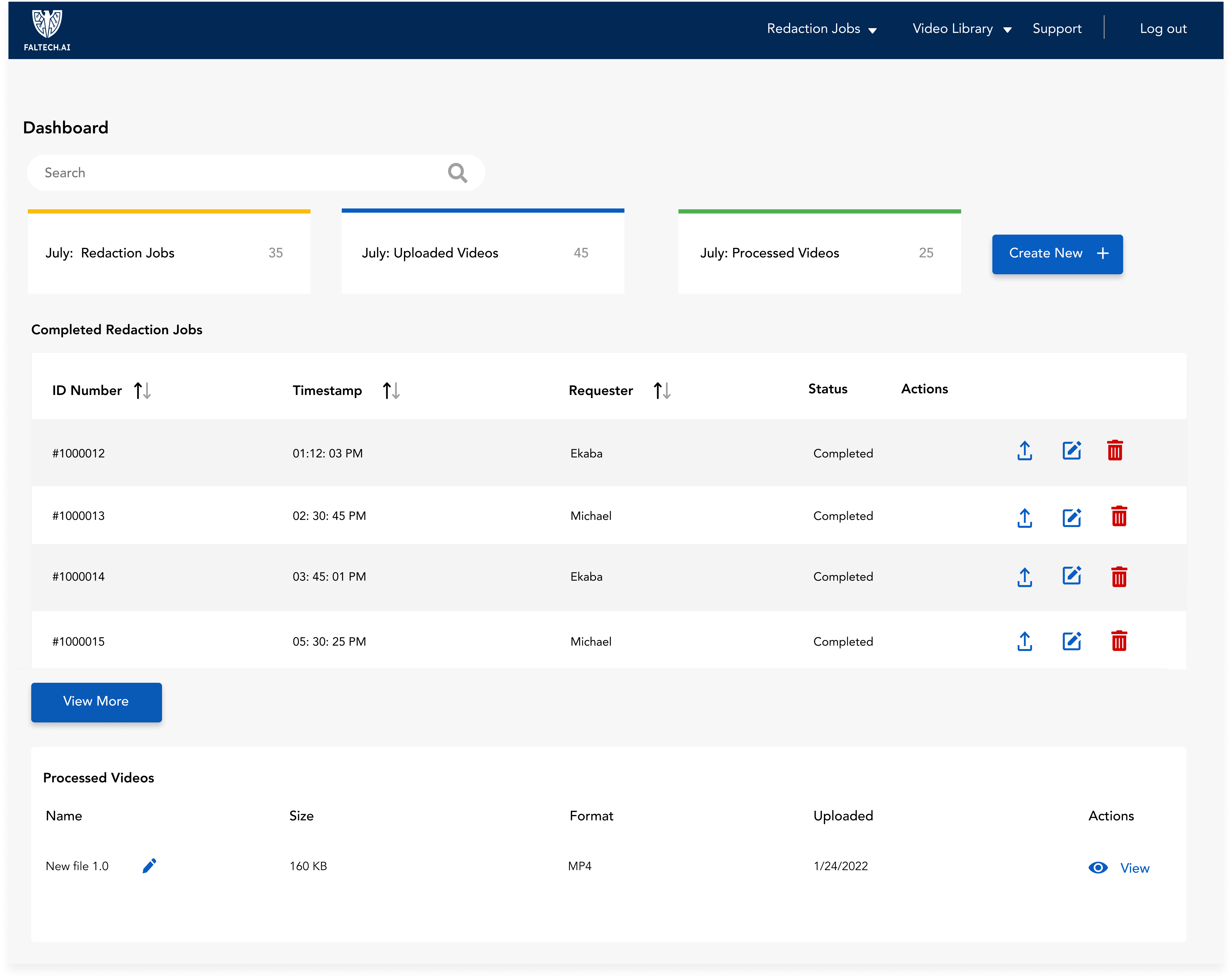The width and height of the screenshot is (1232, 979).
Task: Edit redaction job #1000012
Action: [1071, 450]
